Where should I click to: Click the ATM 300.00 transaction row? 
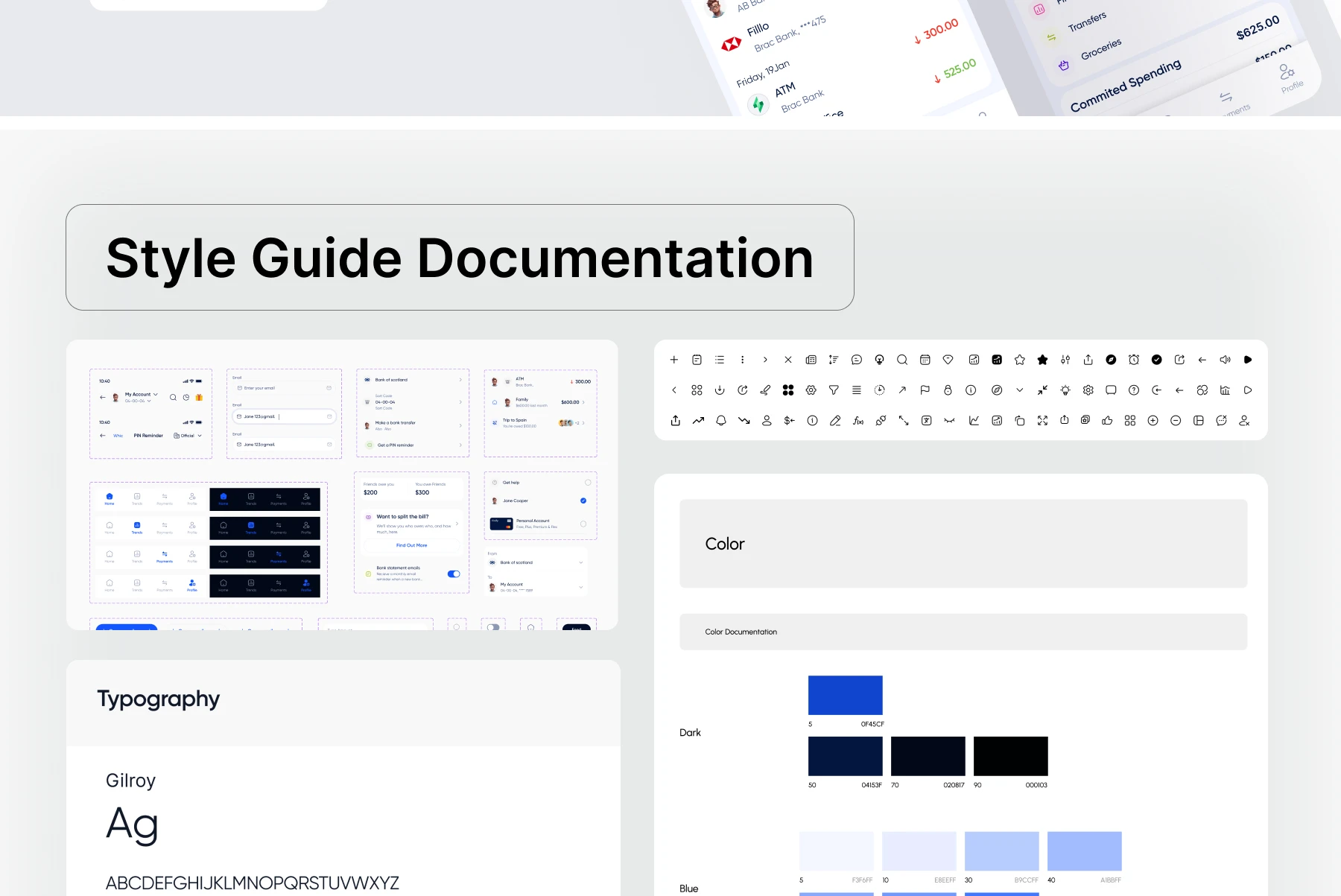tap(541, 381)
